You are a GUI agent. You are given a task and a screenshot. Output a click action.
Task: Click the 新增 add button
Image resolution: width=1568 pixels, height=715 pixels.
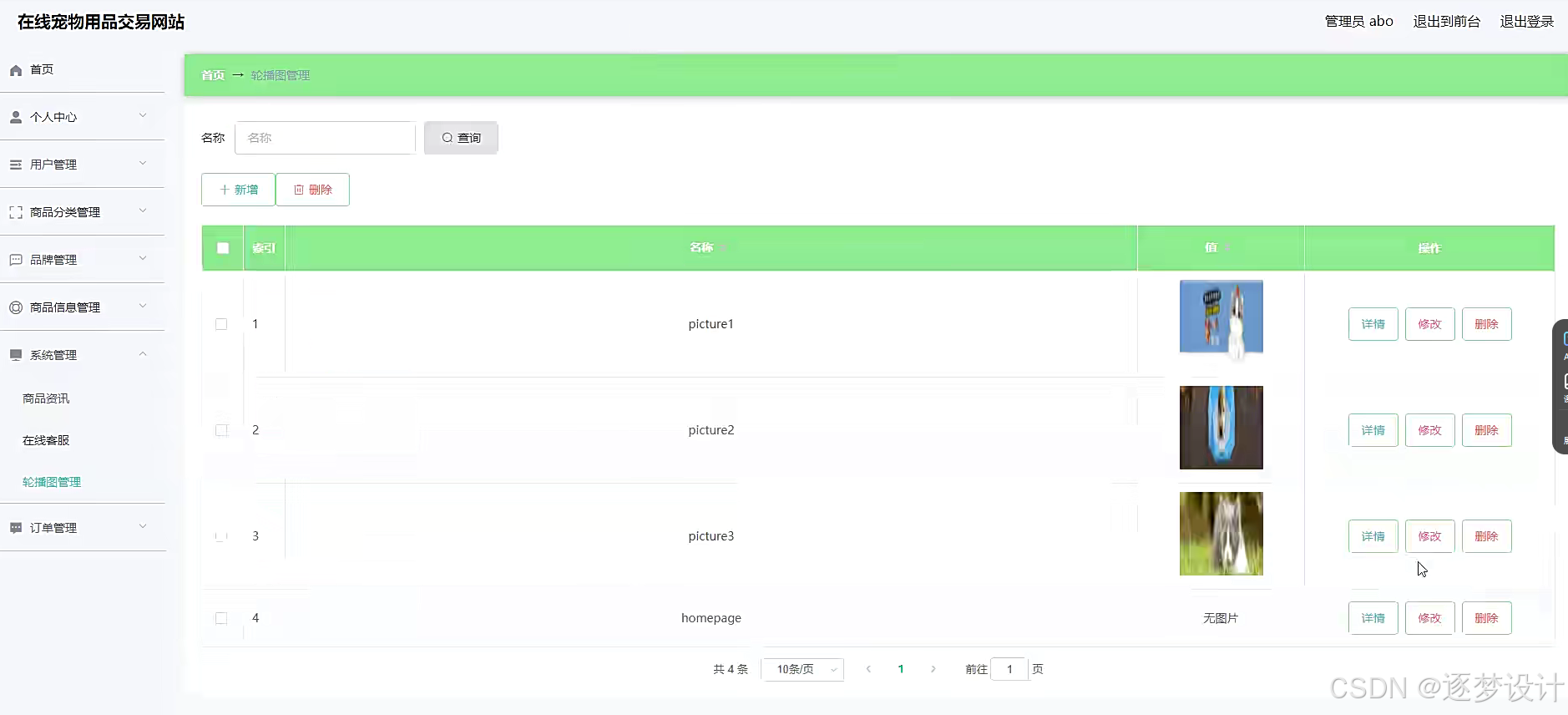click(238, 190)
